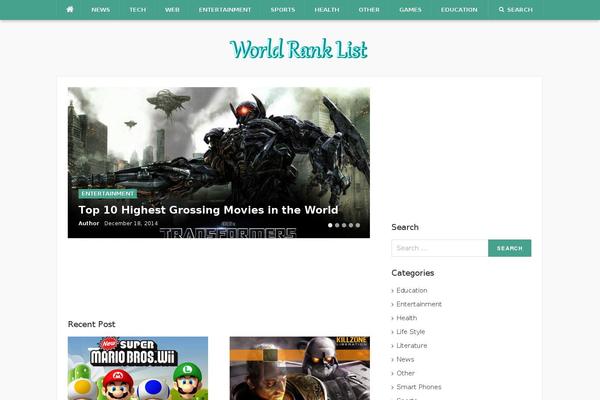This screenshot has width=600, height=400.
Task: Open the Super Mario Bros Wii post thumbnail
Action: 138,368
